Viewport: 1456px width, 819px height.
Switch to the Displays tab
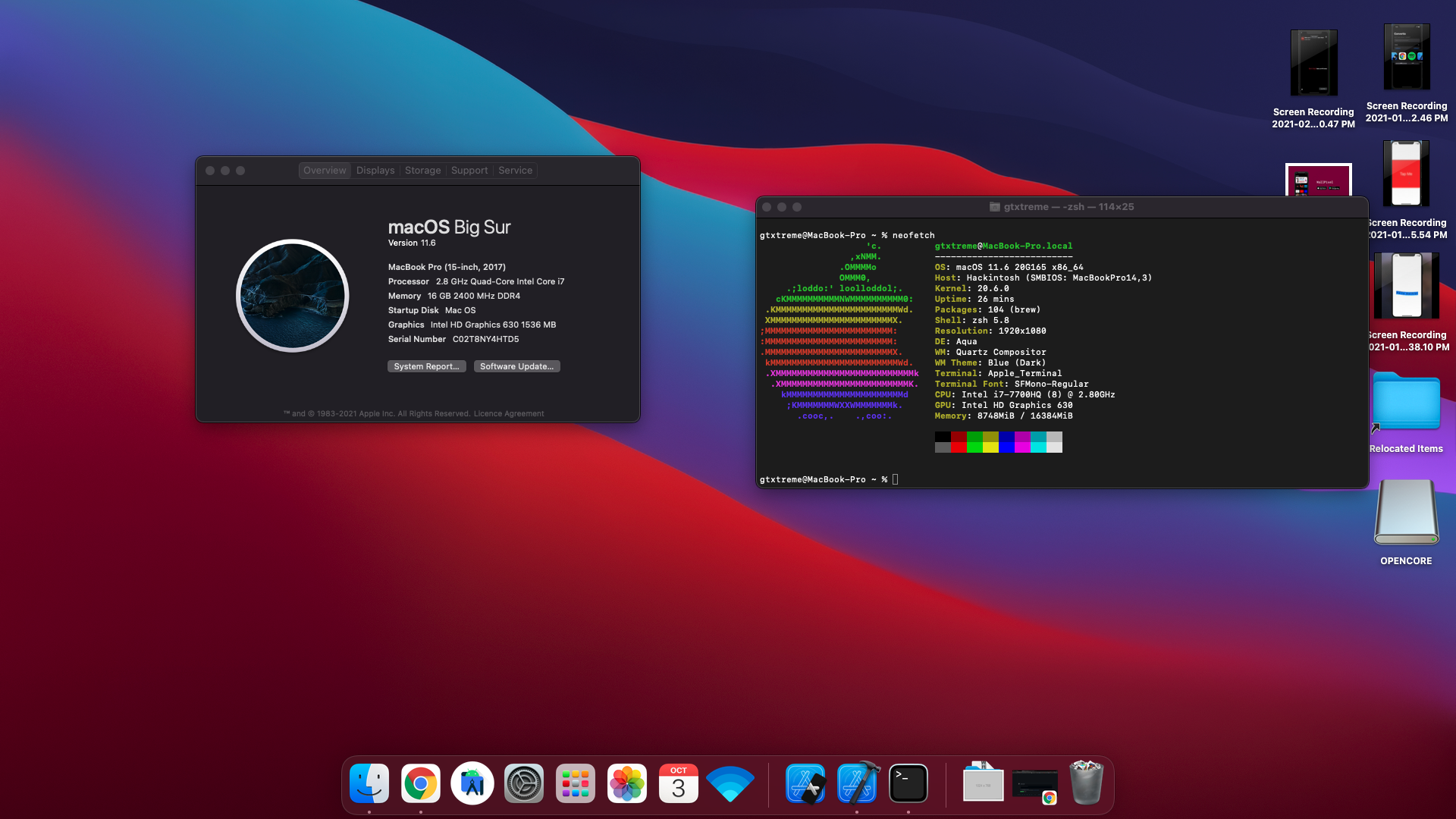click(375, 171)
